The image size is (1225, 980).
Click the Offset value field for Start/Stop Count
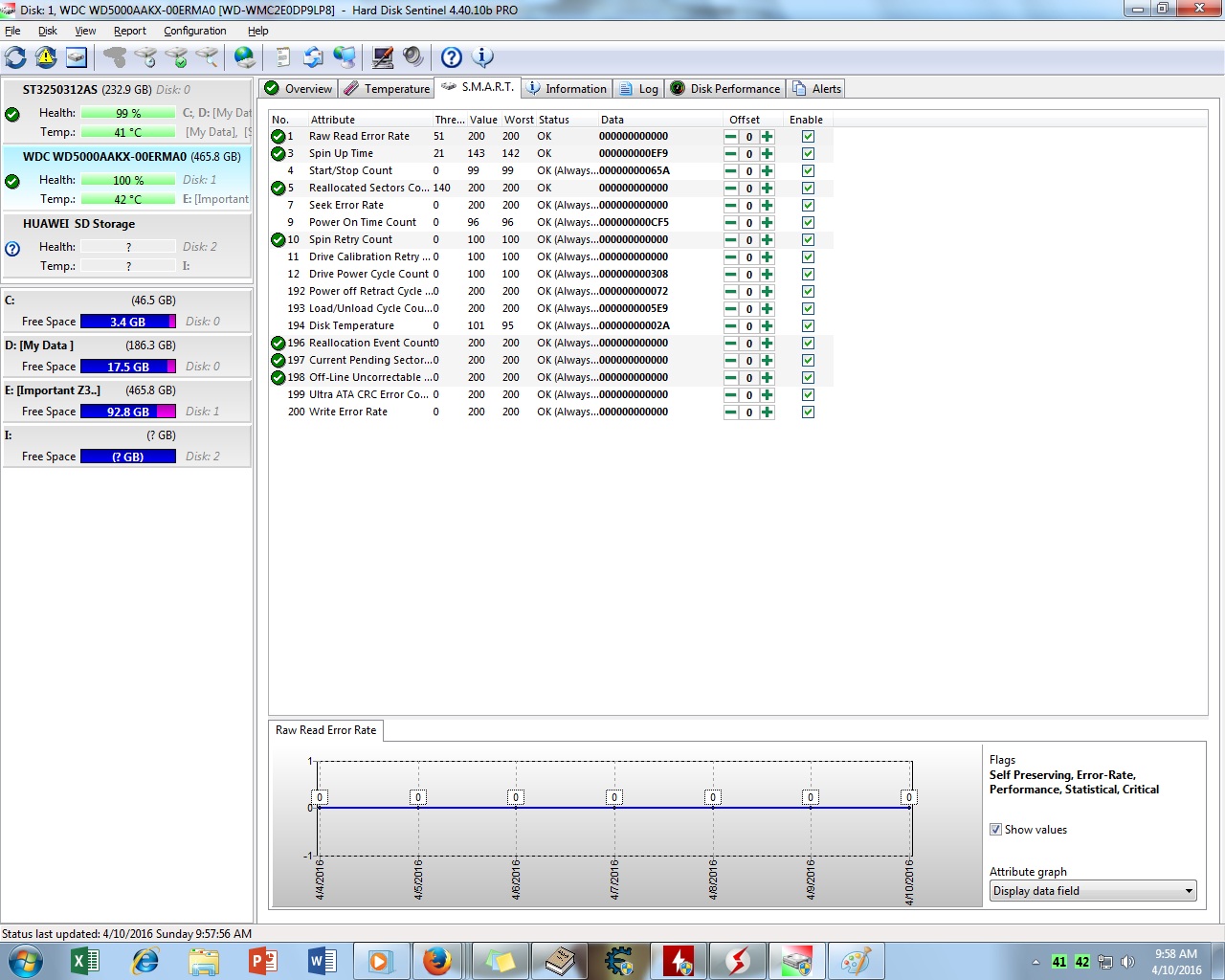[749, 171]
